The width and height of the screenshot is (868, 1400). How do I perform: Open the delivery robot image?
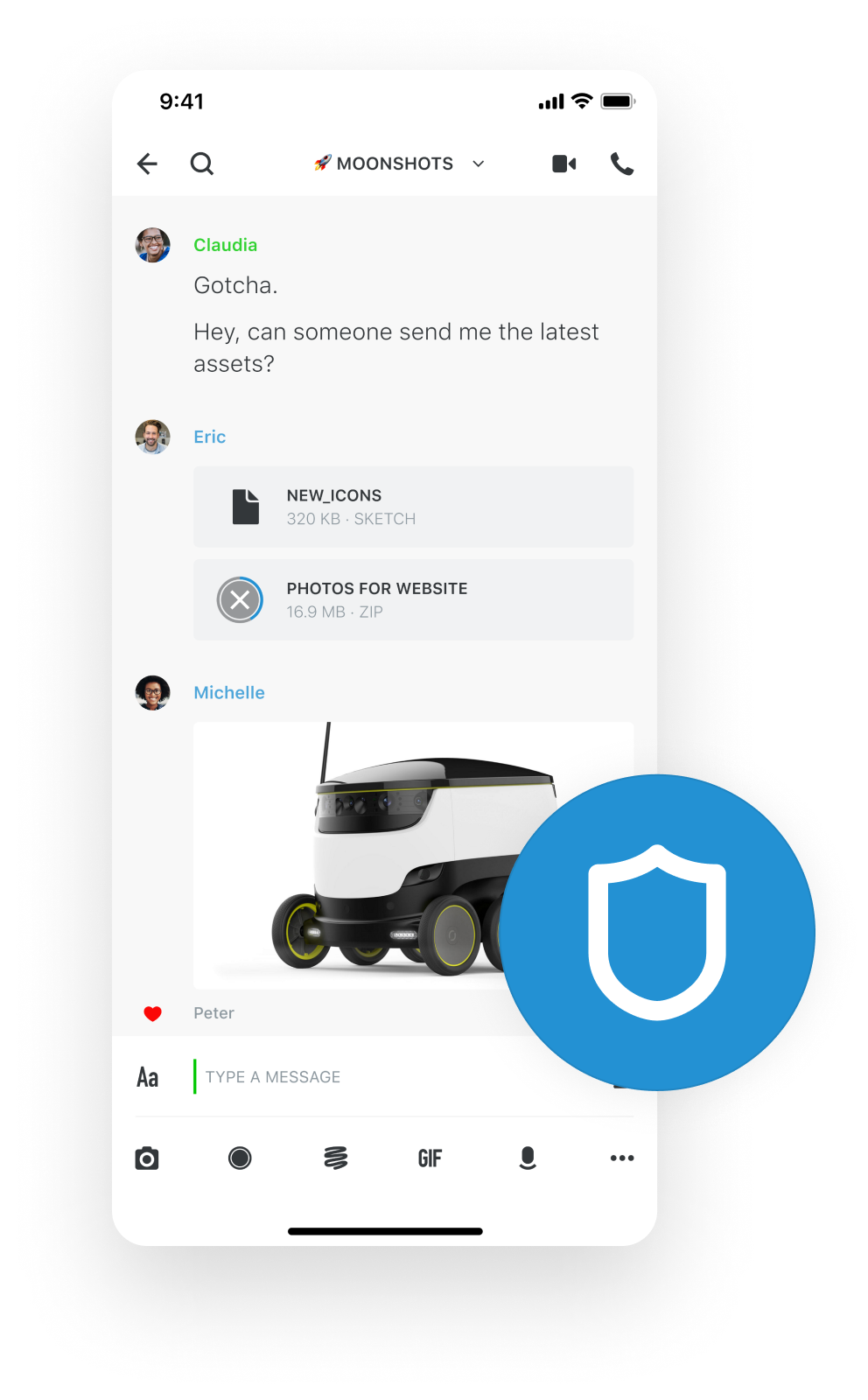click(413, 856)
